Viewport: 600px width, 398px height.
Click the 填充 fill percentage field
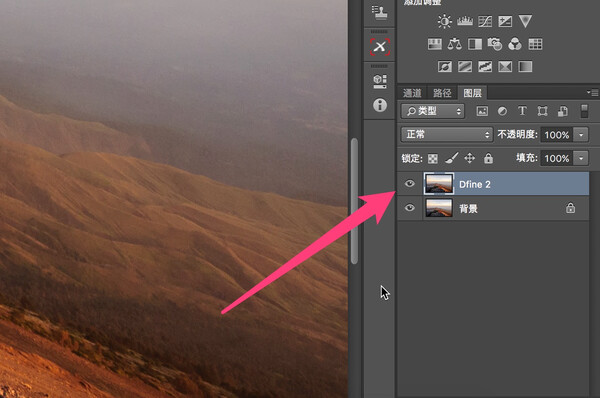[557, 158]
